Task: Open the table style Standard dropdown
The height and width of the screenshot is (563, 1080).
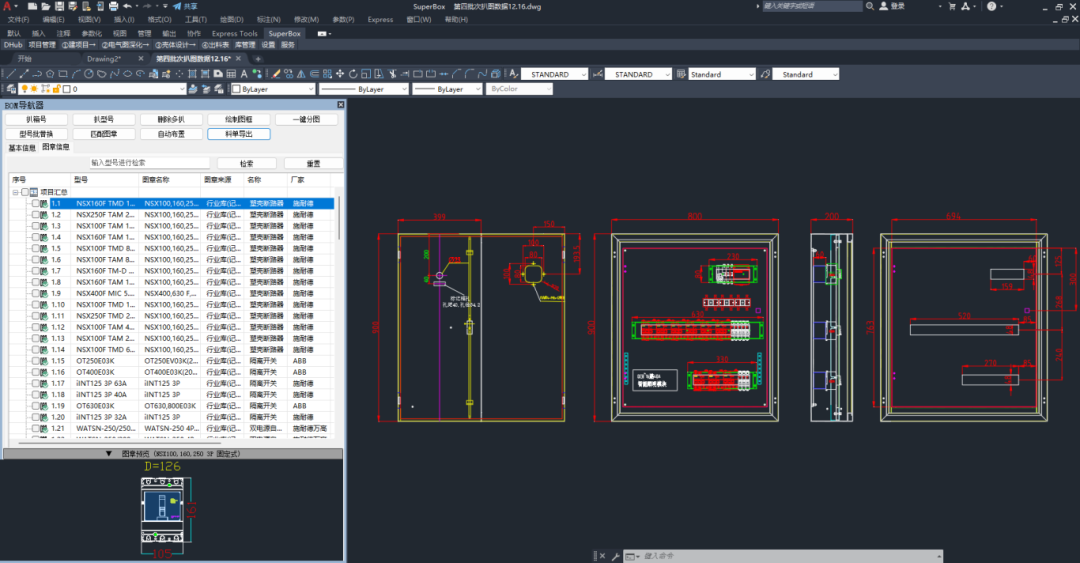Action: pos(722,74)
